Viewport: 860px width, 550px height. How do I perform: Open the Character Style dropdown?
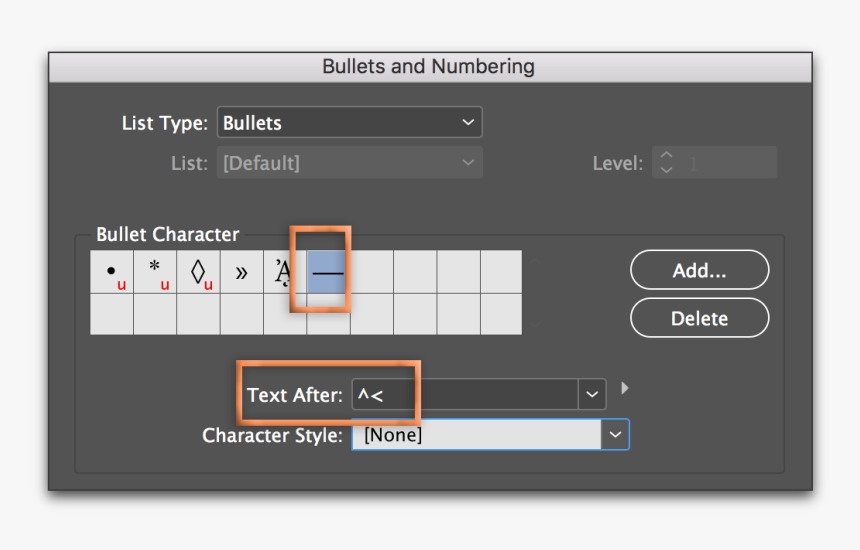click(x=615, y=435)
